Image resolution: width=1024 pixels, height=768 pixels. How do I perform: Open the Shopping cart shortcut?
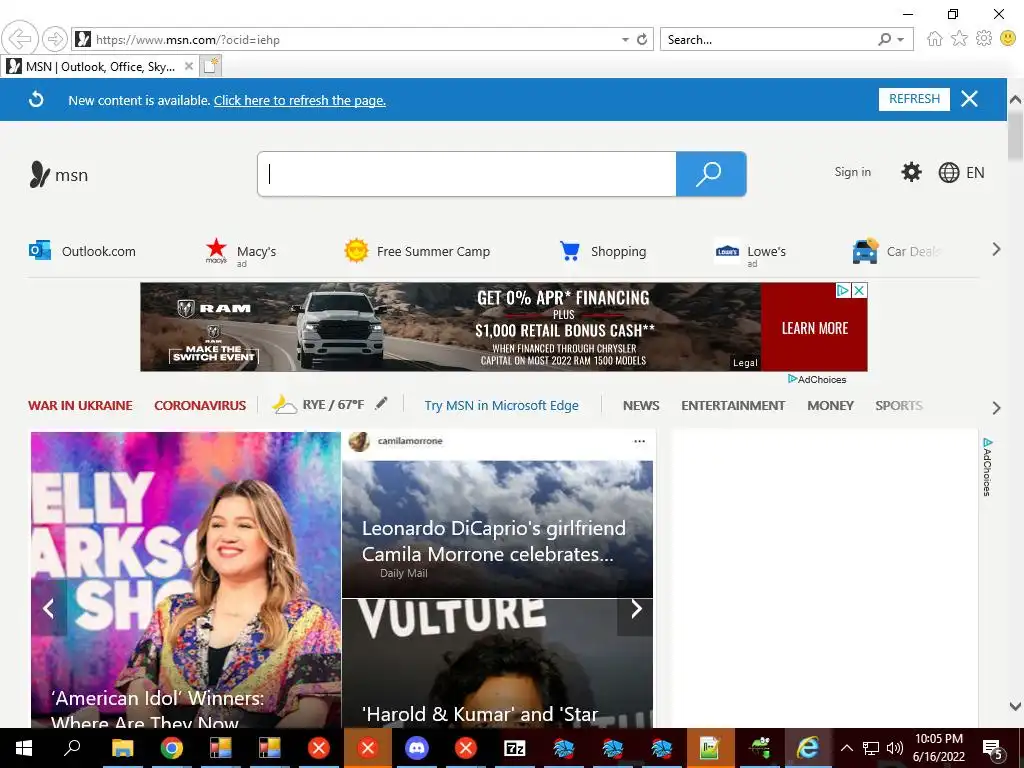[x=603, y=251]
